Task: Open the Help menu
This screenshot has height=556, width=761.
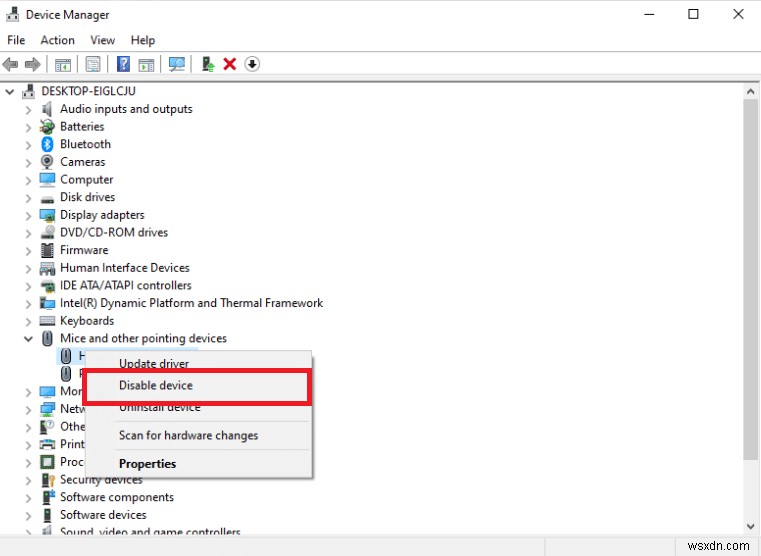Action: click(x=143, y=40)
